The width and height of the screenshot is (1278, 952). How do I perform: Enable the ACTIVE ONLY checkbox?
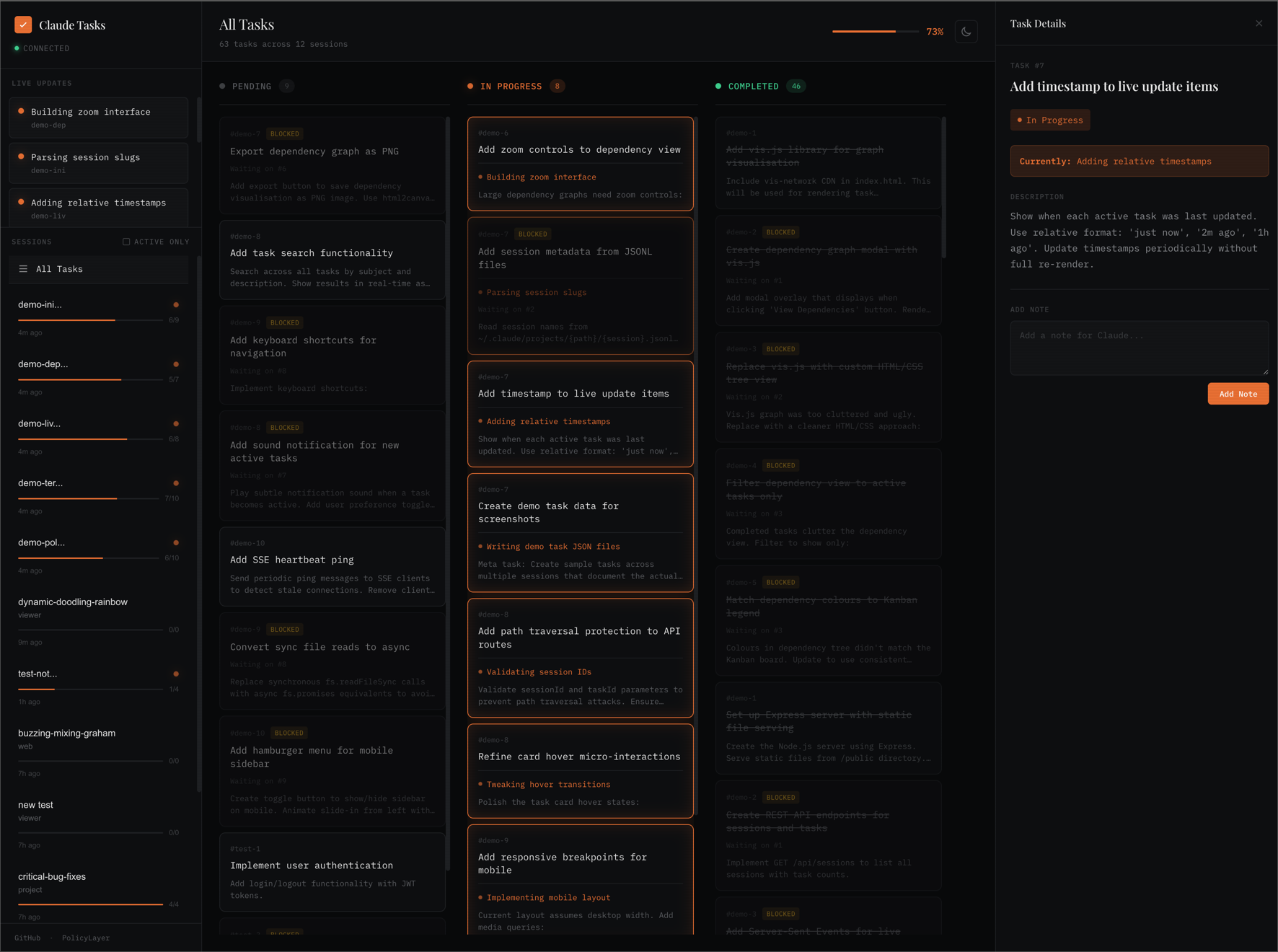[x=126, y=242]
